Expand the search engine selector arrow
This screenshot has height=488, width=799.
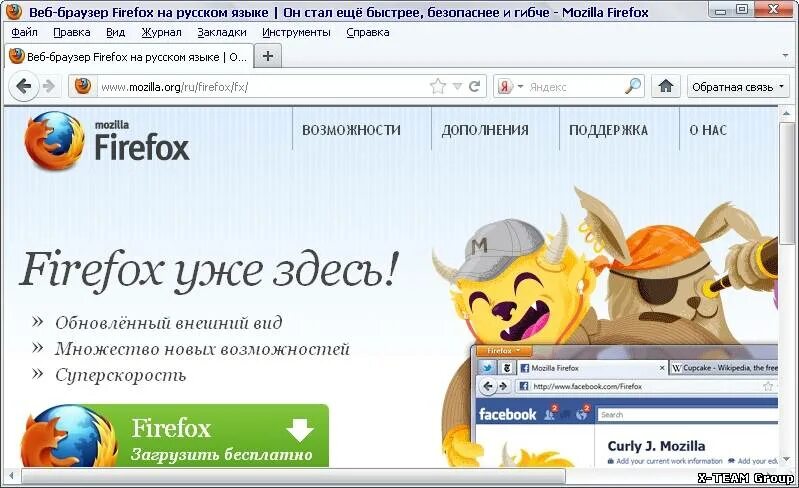coord(520,87)
